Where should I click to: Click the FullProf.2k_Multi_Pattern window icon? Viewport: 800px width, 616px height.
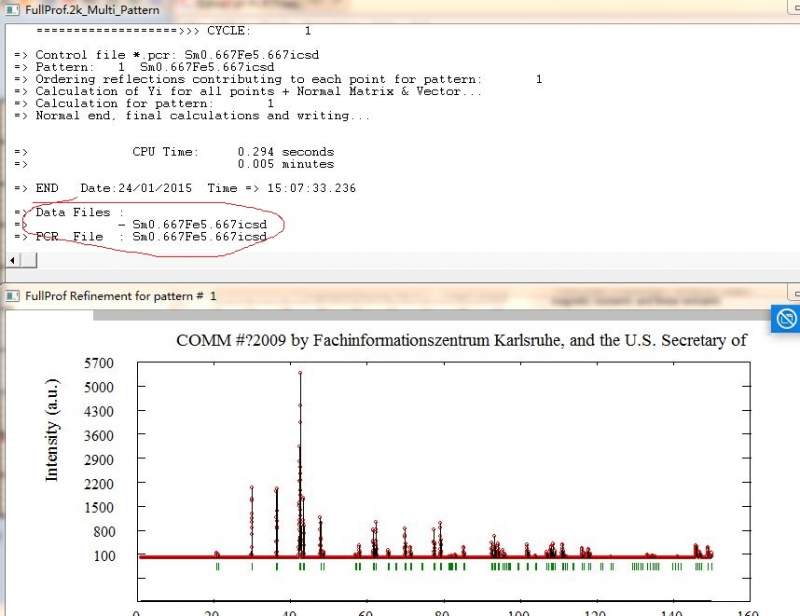point(11,9)
